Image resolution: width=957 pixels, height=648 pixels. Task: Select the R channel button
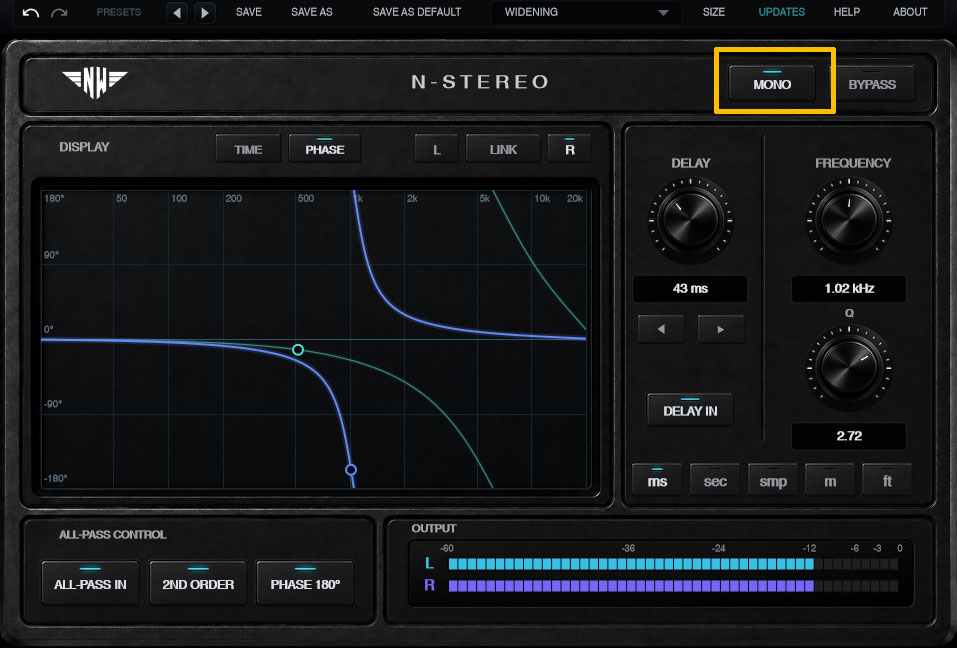tap(569, 149)
